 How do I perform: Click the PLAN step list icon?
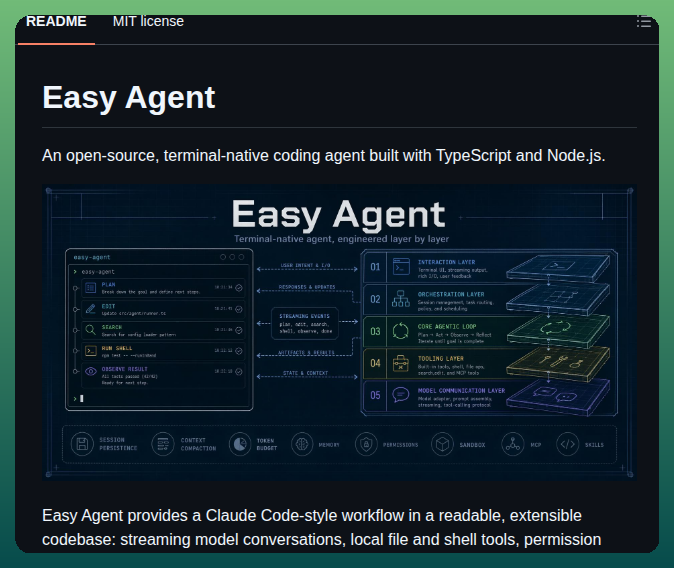pyautogui.click(x=90, y=288)
